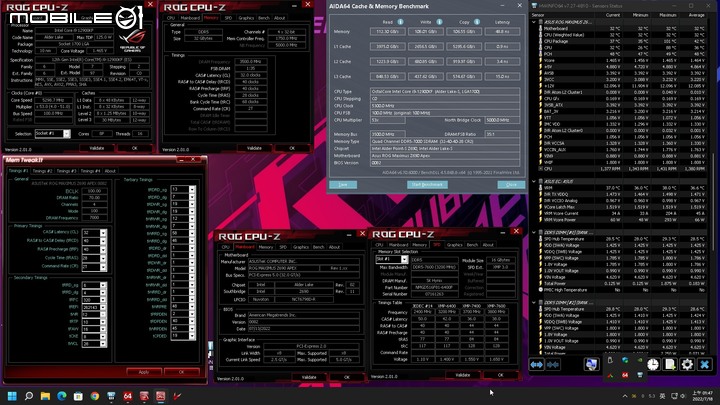
Task: Switch to Timings #2 tab in MemTweakIt
Action: 42,171
